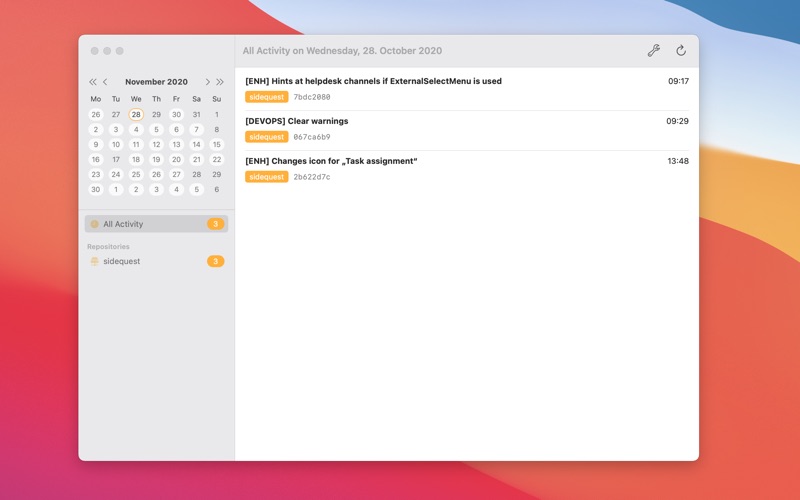Screen dimensions: 800x500
Task: Select calendar day 9
Action: tap(95, 144)
